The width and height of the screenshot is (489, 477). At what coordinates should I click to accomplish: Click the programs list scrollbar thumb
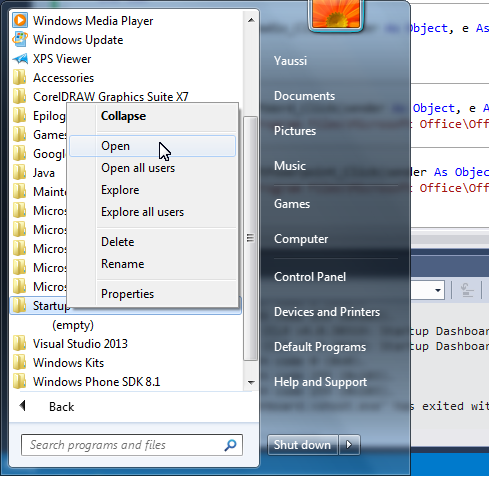(250, 238)
